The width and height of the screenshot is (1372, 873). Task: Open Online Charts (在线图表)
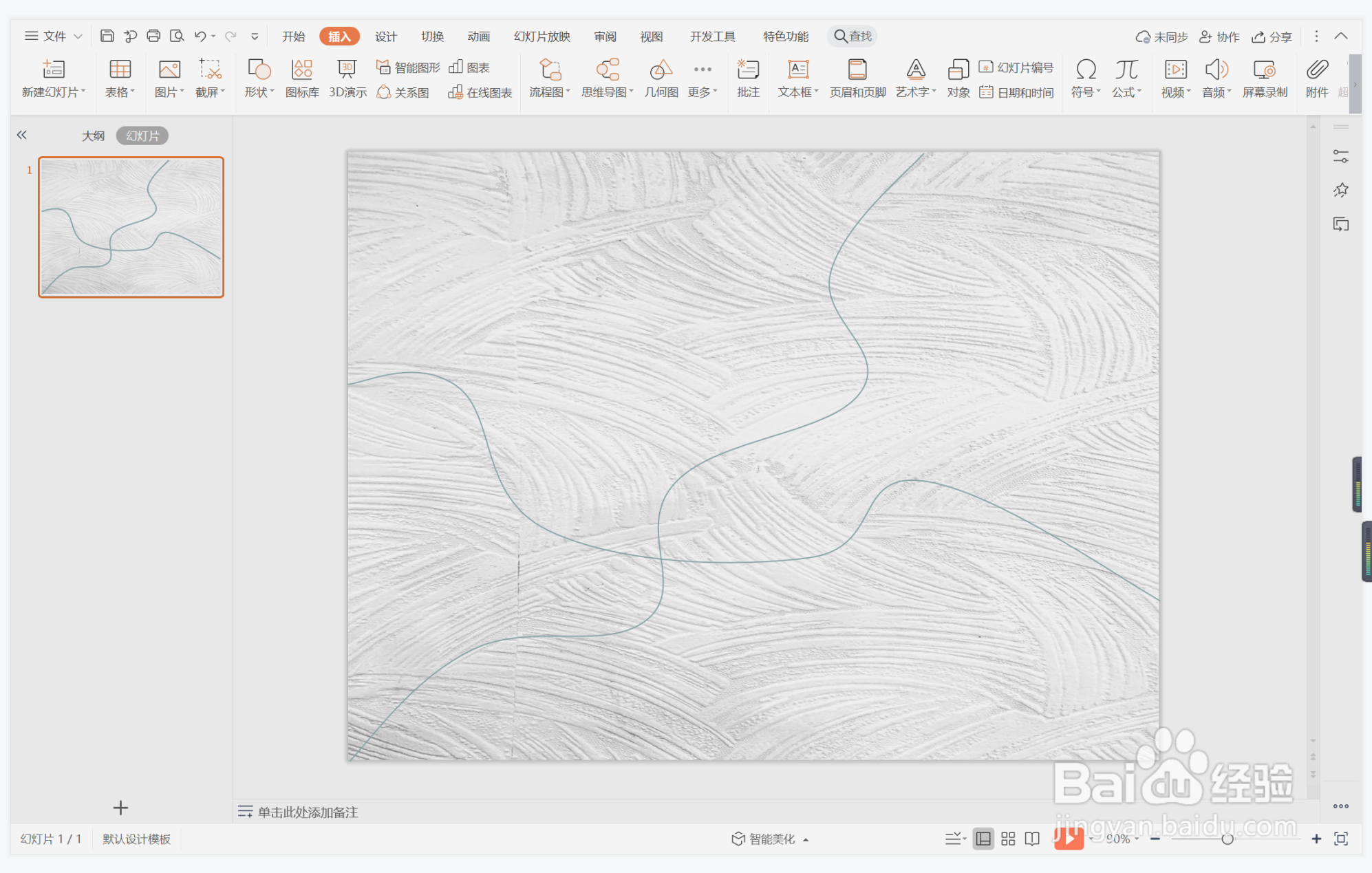pyautogui.click(x=480, y=92)
